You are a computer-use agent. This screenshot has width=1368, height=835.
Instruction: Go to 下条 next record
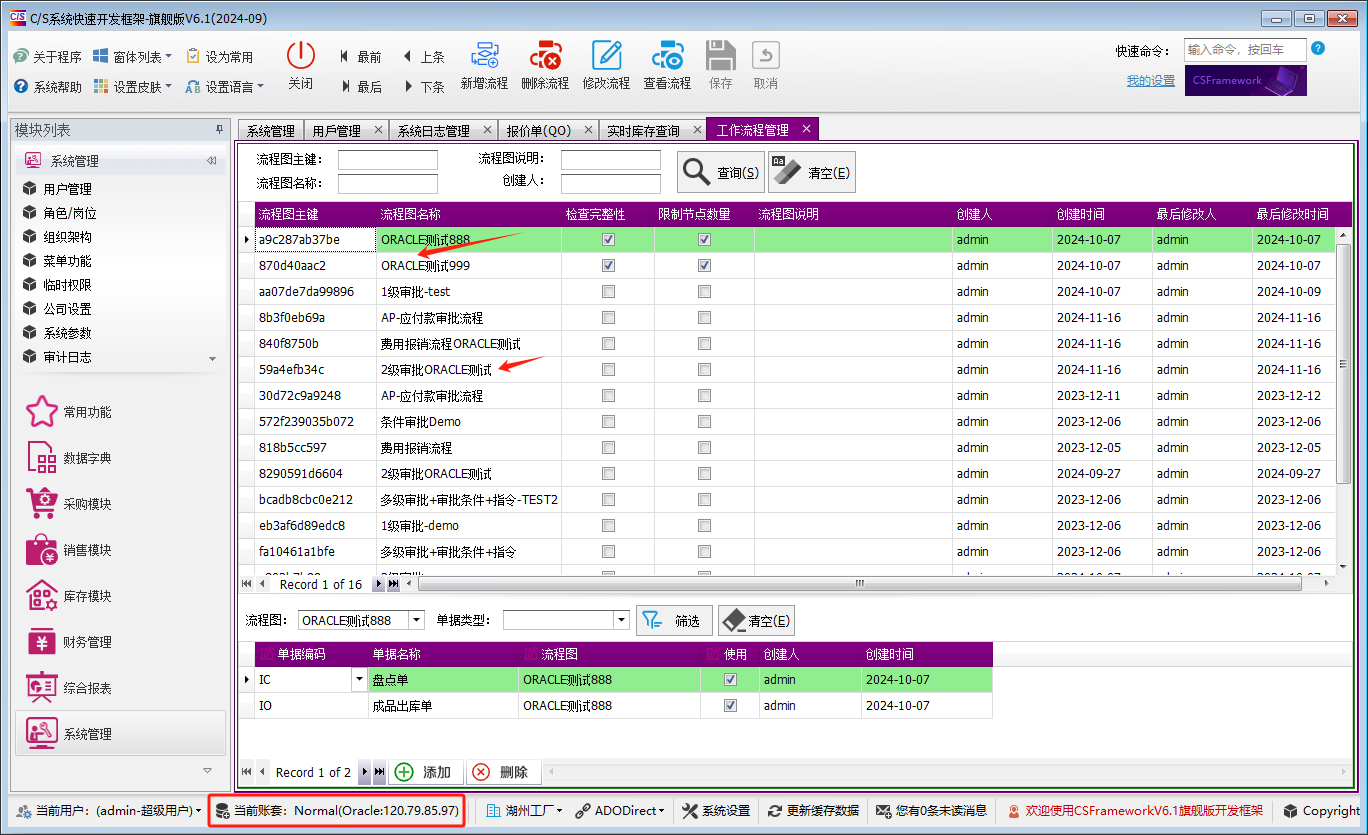[x=424, y=87]
